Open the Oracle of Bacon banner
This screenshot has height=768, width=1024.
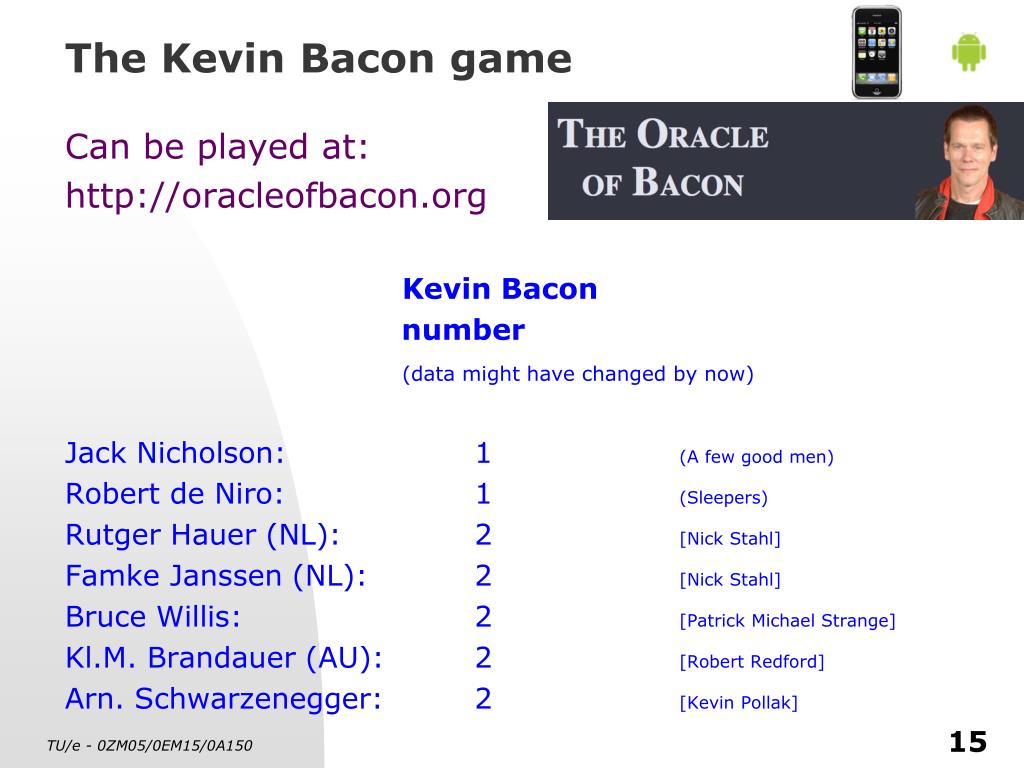click(x=786, y=161)
